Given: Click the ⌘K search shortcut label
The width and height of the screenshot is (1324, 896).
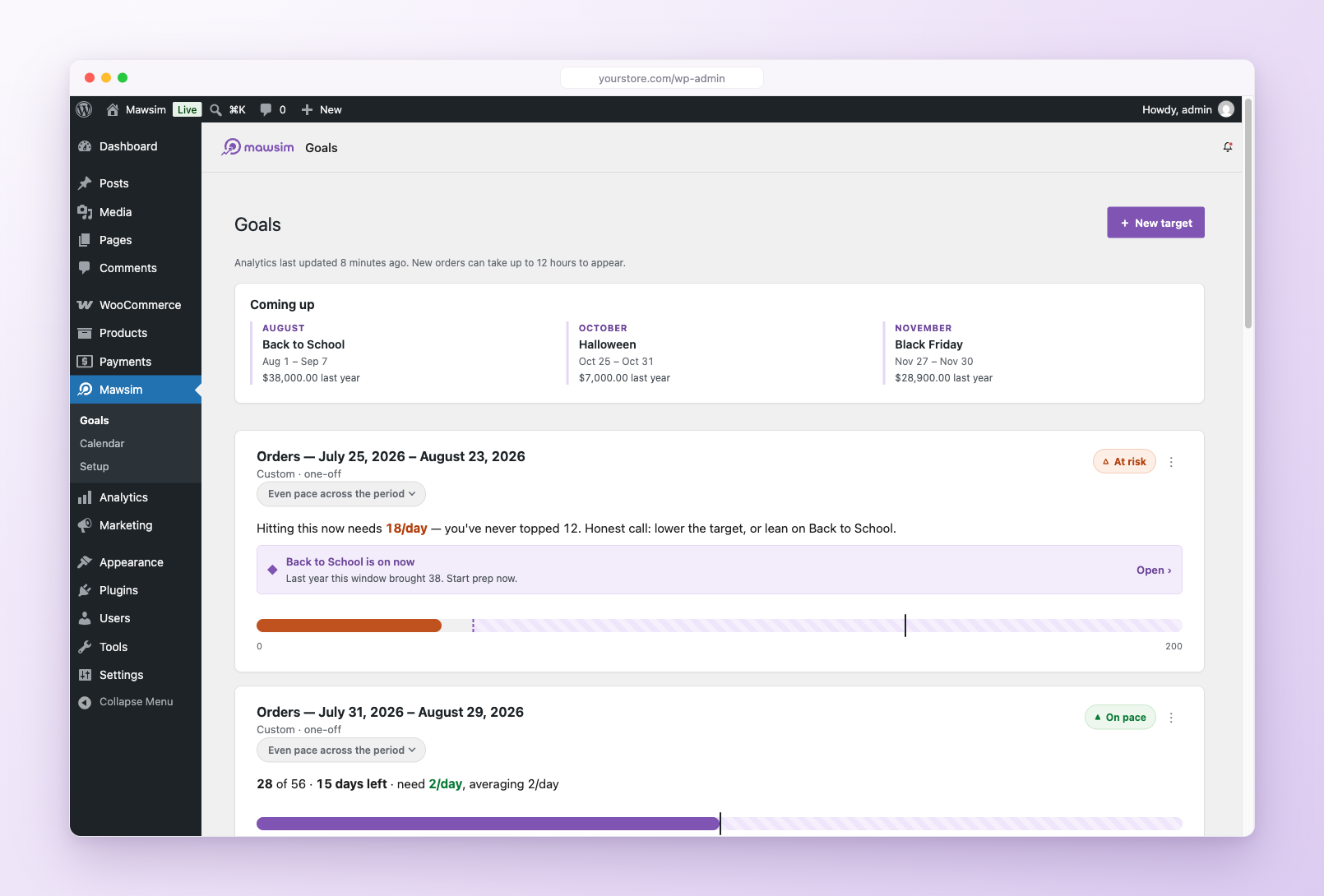Looking at the screenshot, I should click(x=238, y=109).
